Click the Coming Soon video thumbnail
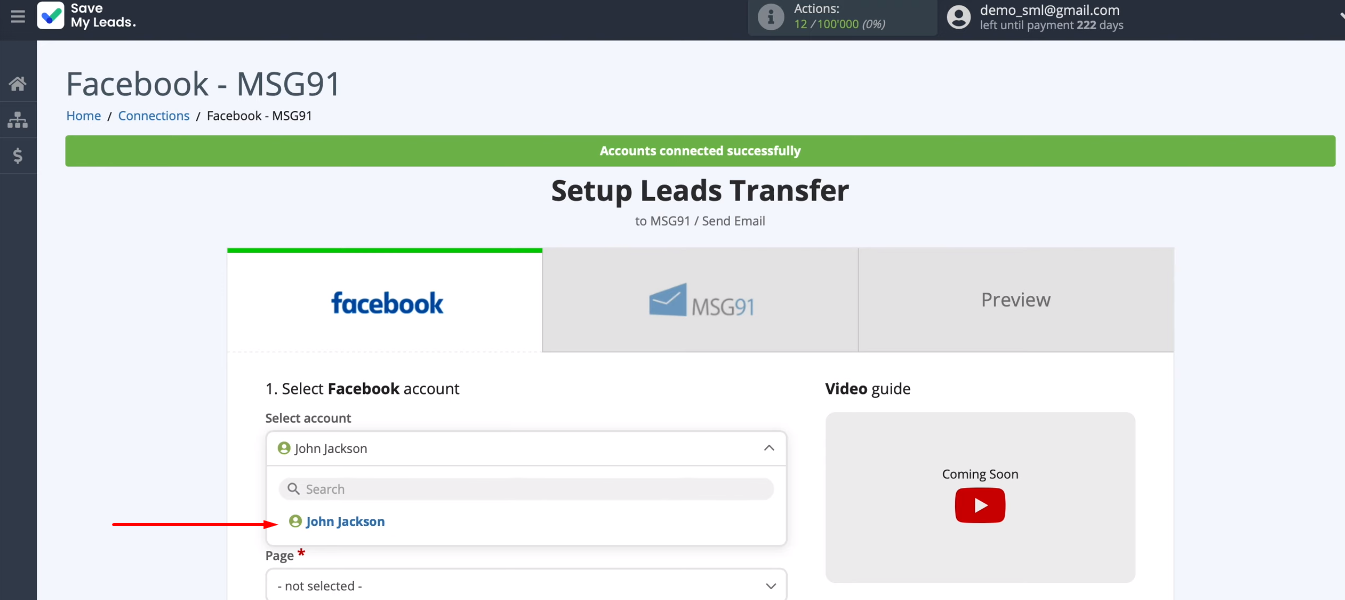Image resolution: width=1345 pixels, height=600 pixels. (980, 497)
